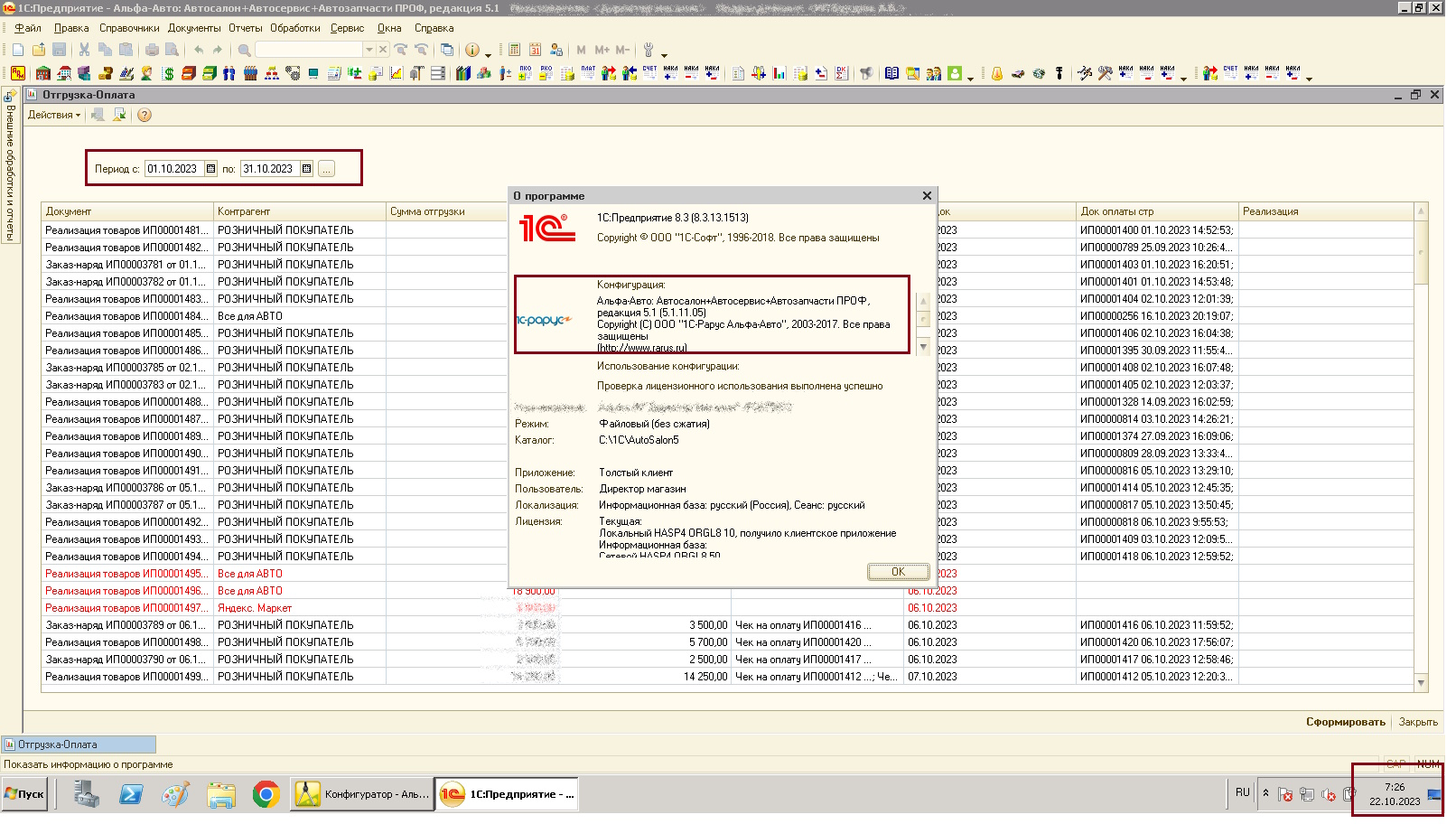Open the Справочники menu
Viewport: 1456px width, 824px height.
(x=129, y=28)
